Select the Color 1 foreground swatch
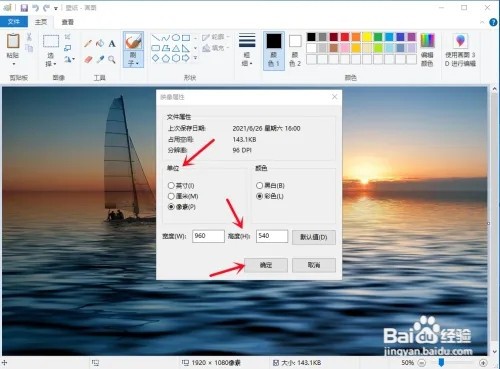 (x=274, y=50)
